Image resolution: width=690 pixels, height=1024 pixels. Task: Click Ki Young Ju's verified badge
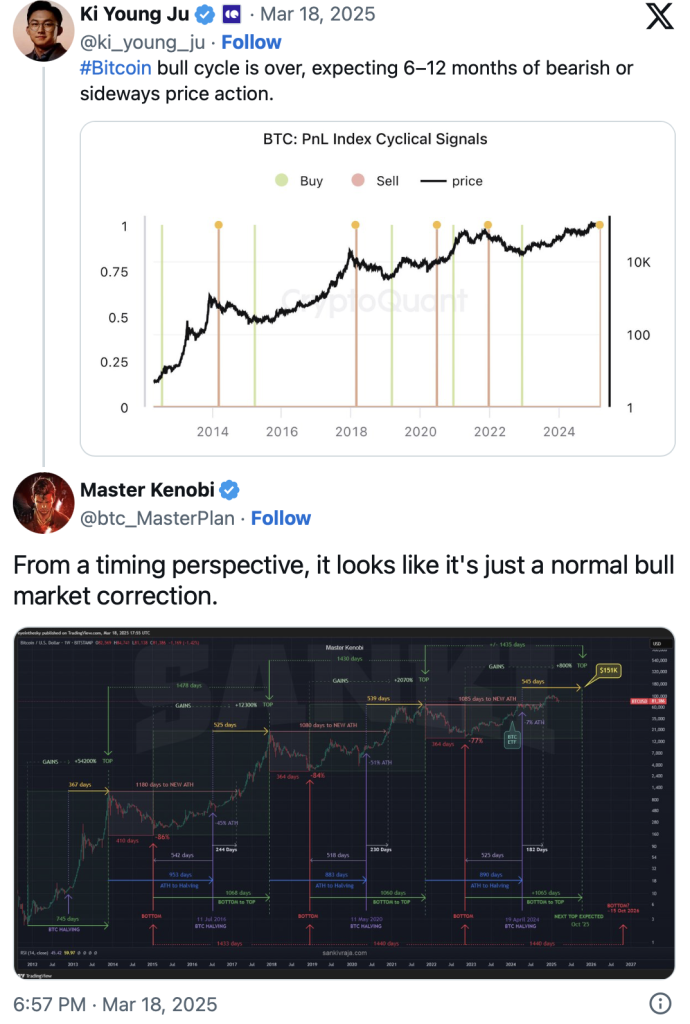(x=206, y=14)
